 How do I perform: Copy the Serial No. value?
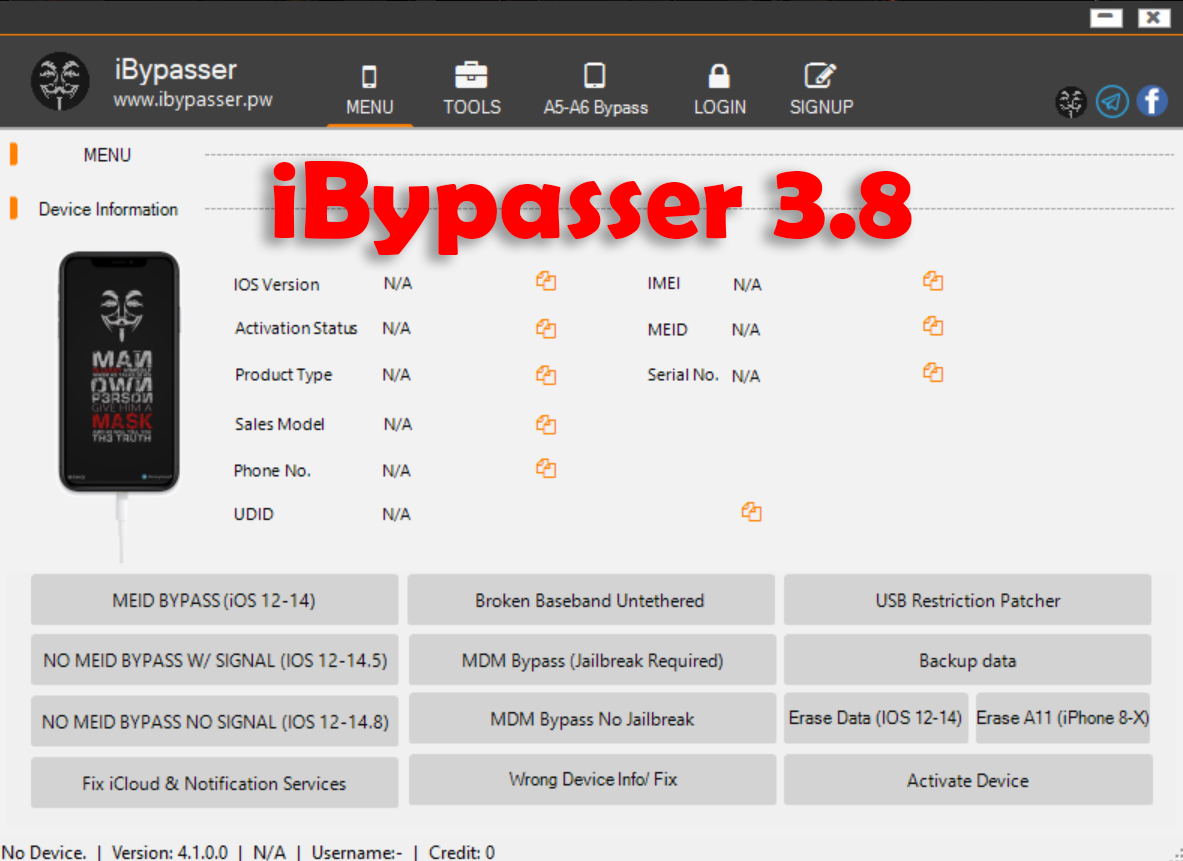tap(933, 373)
